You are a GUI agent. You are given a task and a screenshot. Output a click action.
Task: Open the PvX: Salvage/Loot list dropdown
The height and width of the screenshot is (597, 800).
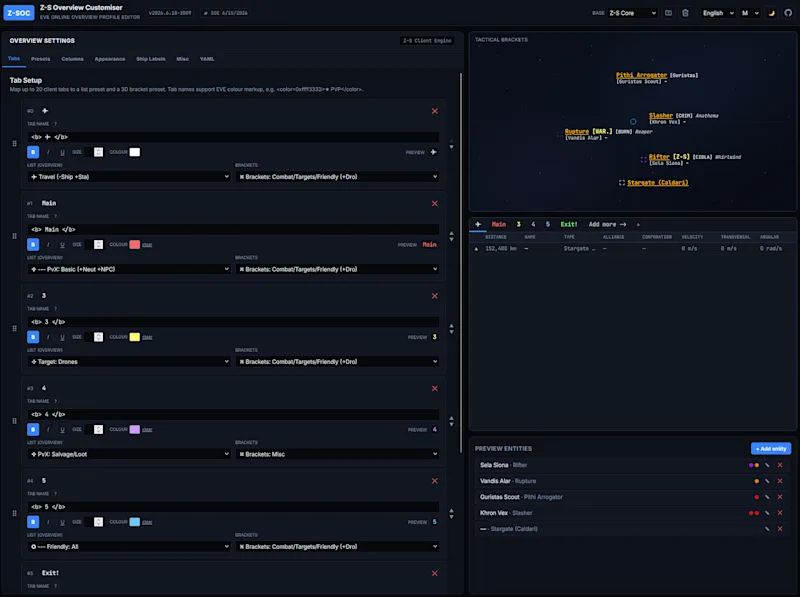click(x=129, y=454)
